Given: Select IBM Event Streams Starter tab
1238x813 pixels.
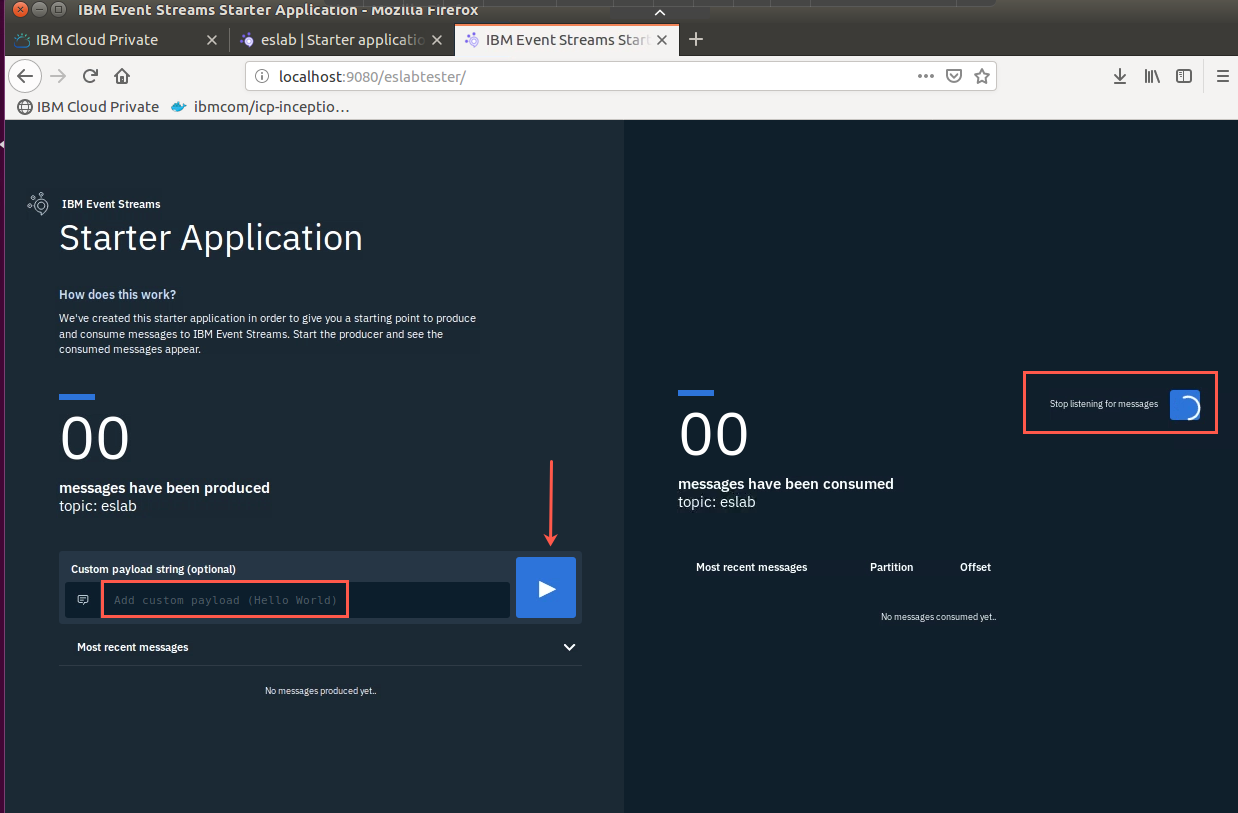Looking at the screenshot, I should [x=567, y=40].
